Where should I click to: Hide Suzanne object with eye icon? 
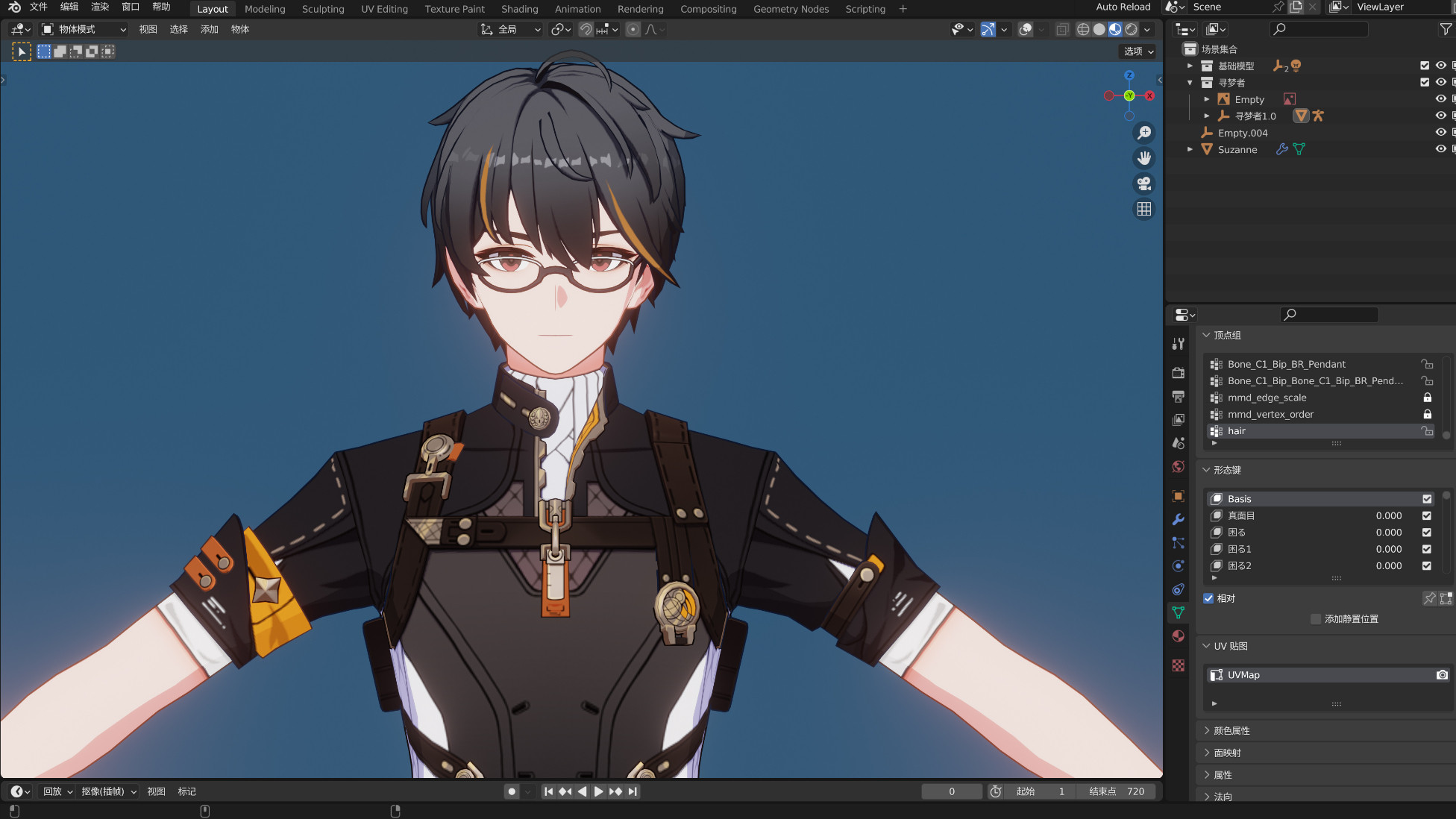coord(1440,149)
